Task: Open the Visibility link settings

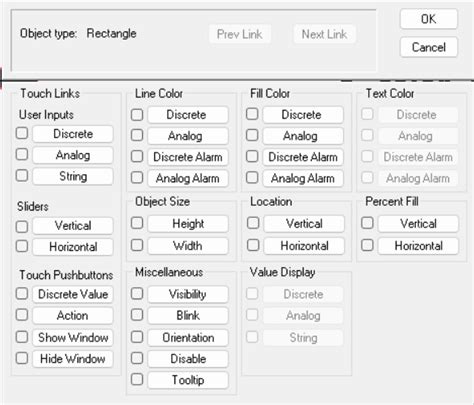Action: 188,294
